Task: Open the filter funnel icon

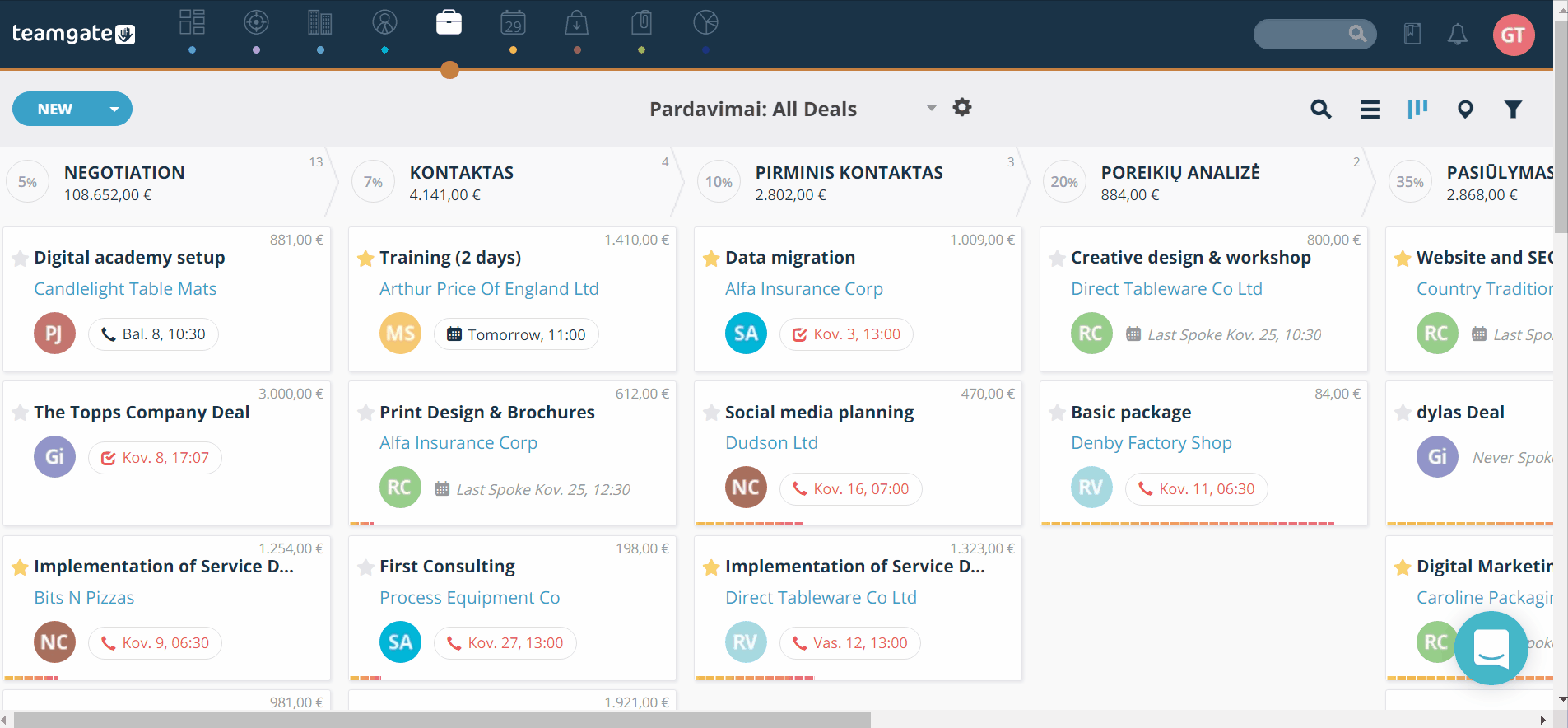Action: (1513, 109)
